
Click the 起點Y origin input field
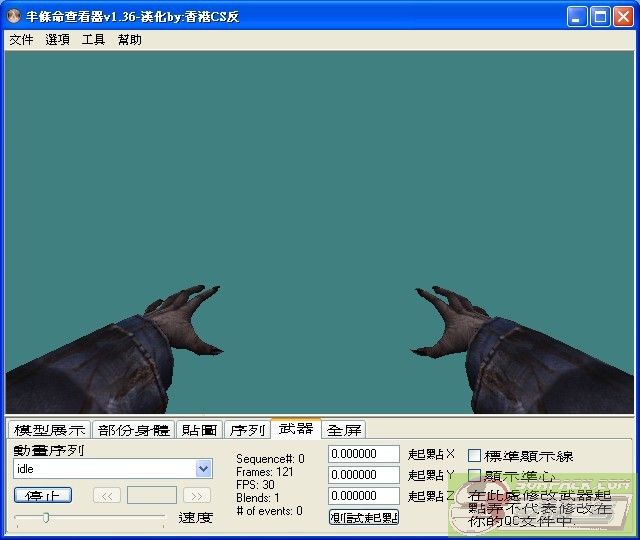point(363,475)
